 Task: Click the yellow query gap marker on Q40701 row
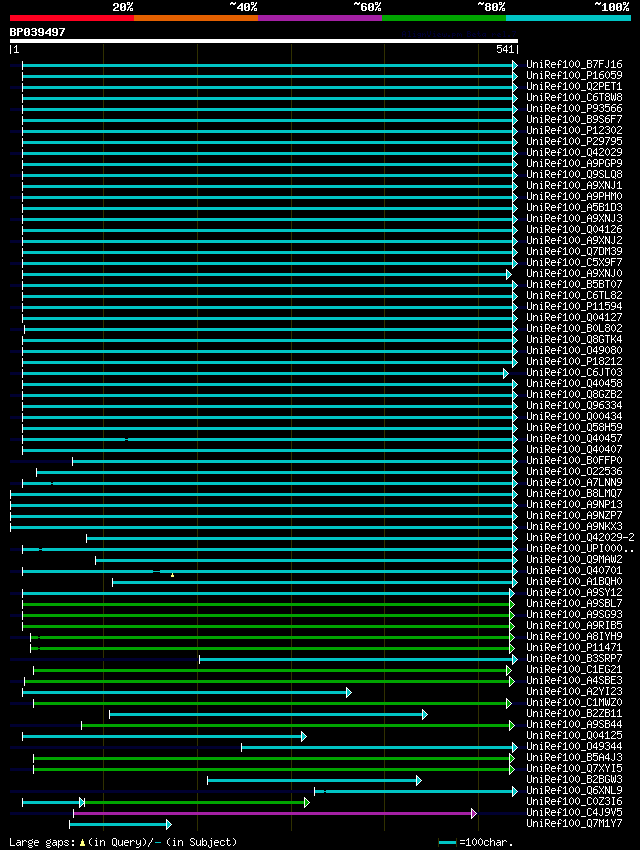click(172, 575)
